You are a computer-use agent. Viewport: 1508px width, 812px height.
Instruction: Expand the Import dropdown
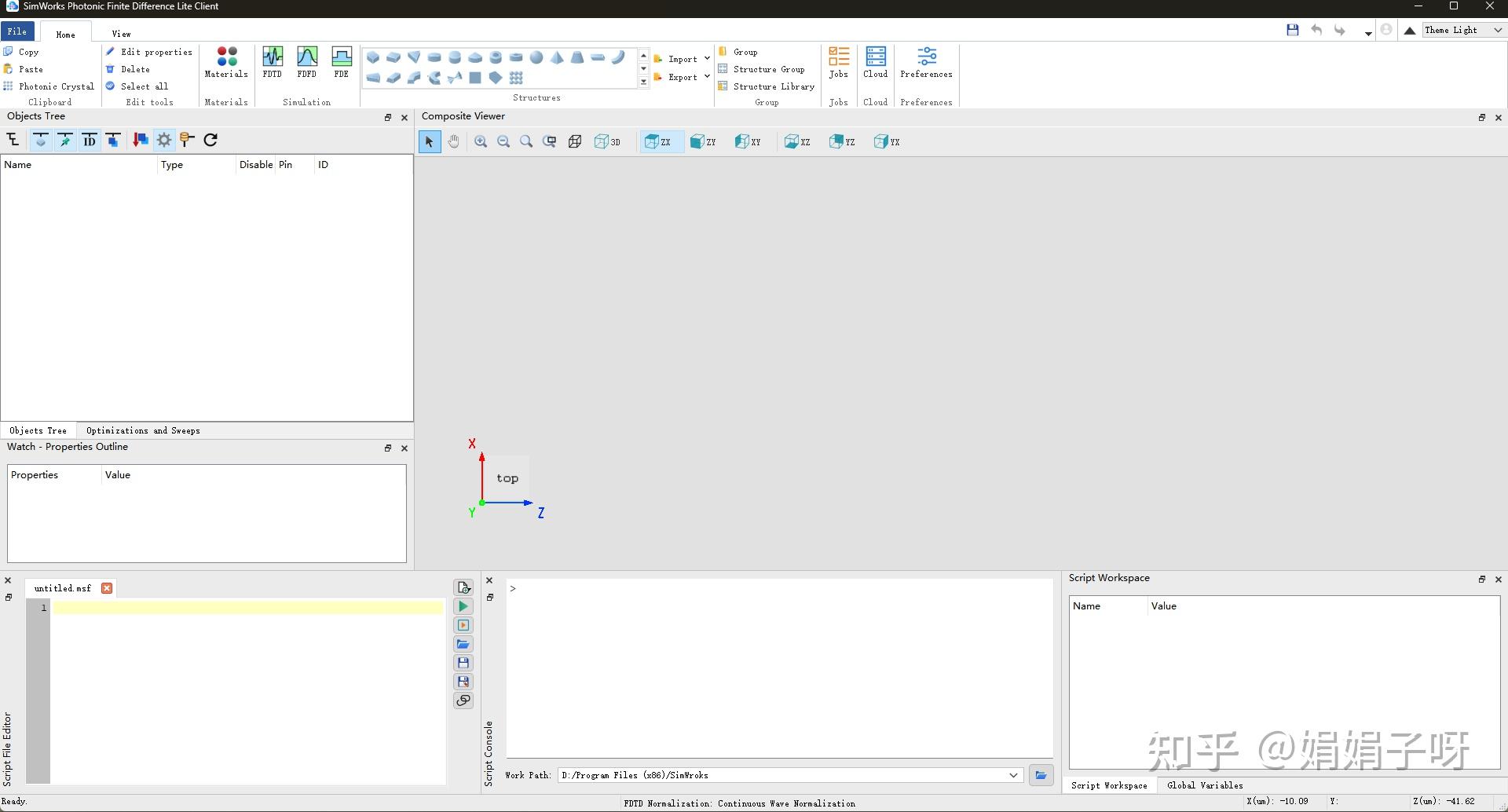coord(707,59)
